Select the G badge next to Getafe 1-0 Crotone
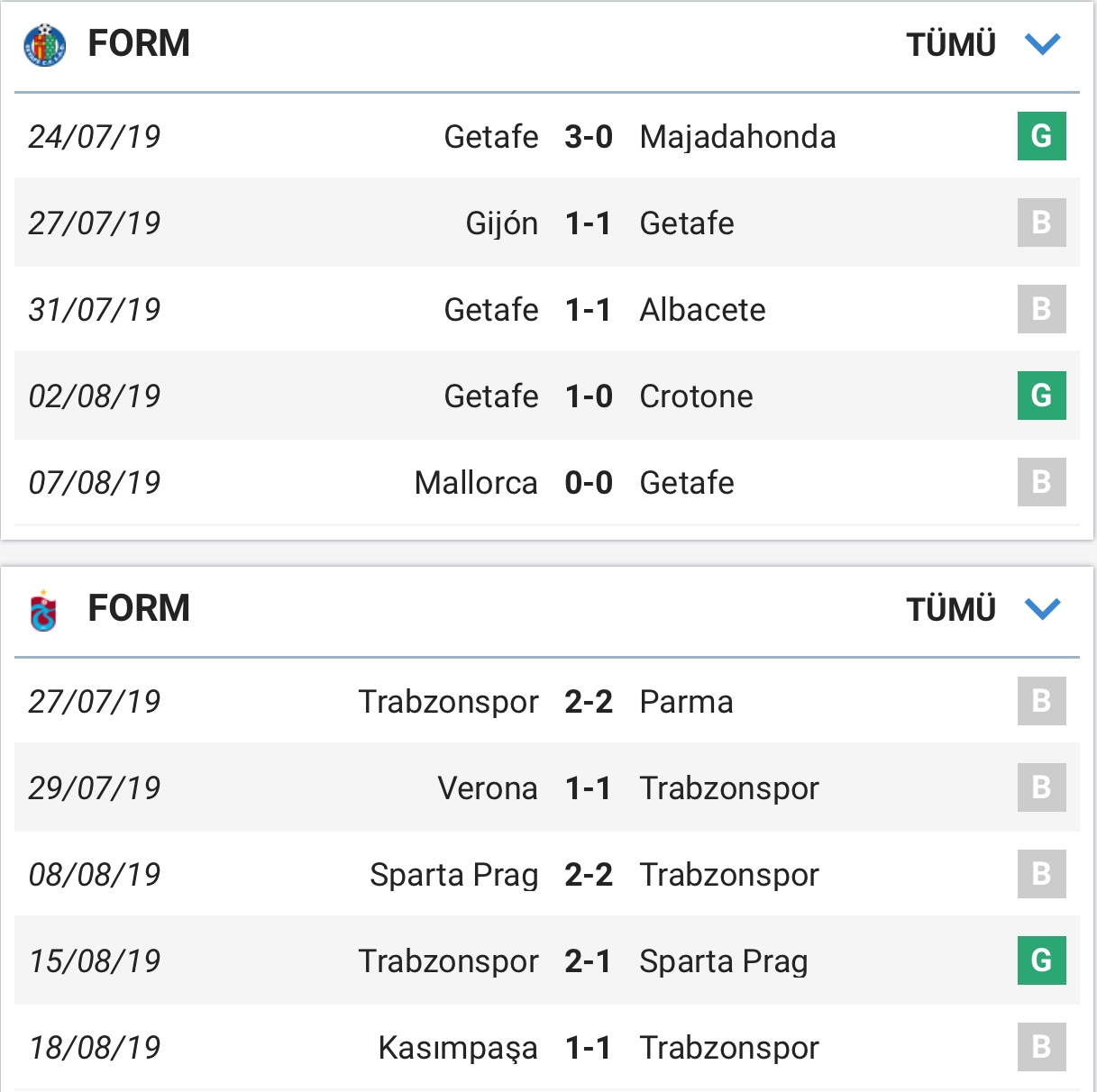Screen dimensions: 1097x1092 1042,396
